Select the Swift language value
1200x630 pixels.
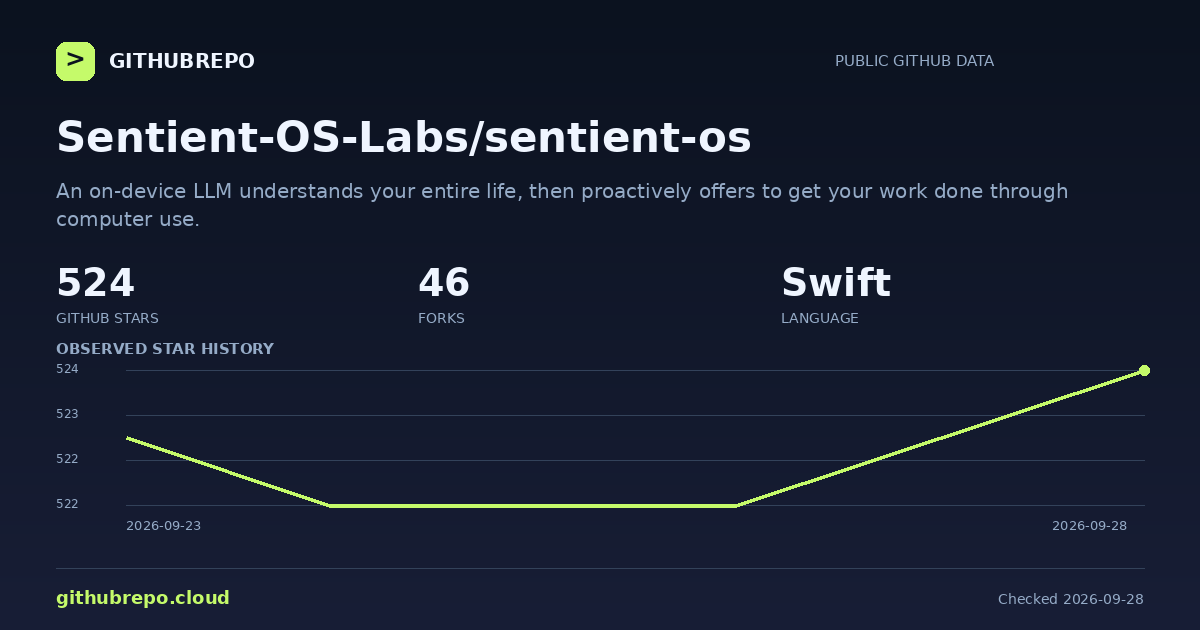(x=836, y=283)
